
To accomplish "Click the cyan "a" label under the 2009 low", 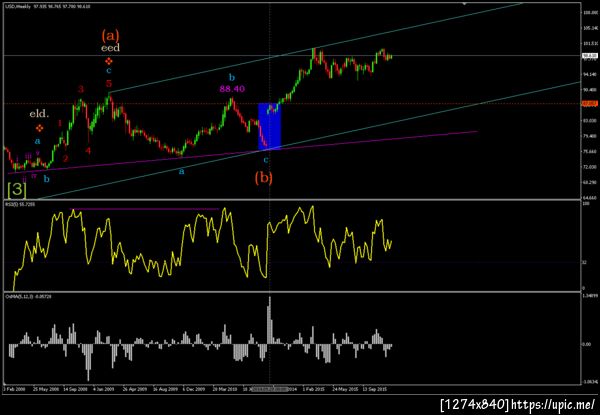I will click(182, 171).
